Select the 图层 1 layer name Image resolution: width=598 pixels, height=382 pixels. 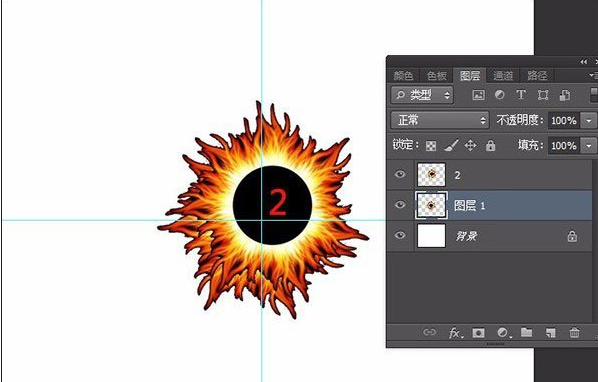[x=469, y=206]
